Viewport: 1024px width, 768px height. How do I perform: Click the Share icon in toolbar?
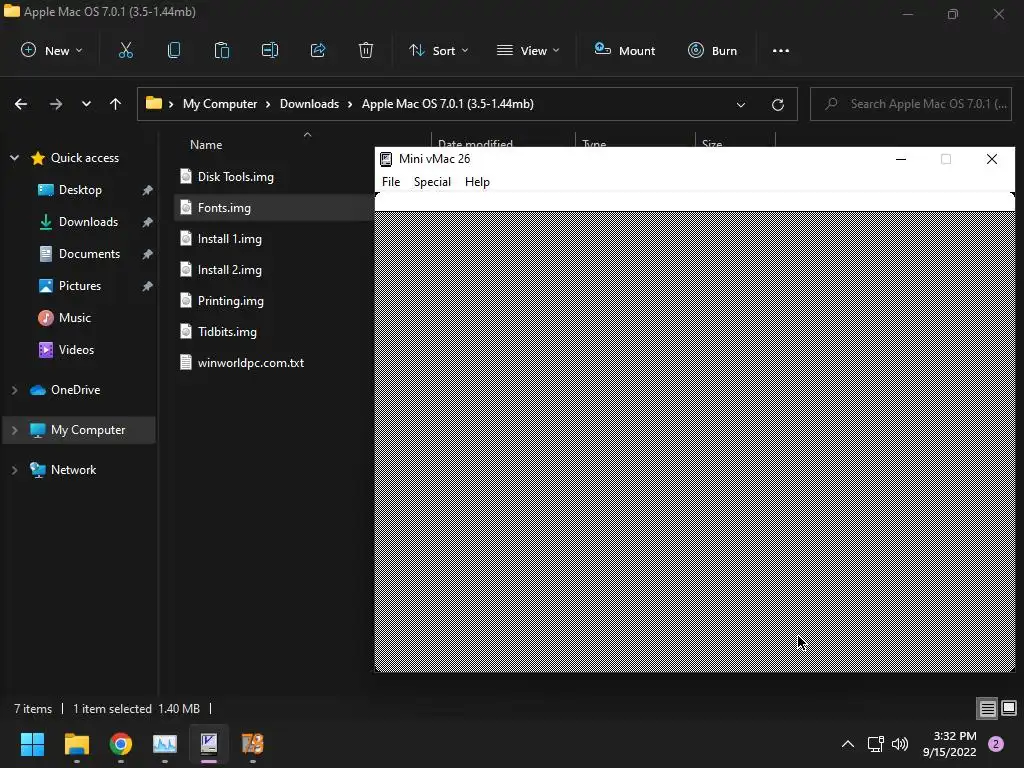tap(318, 50)
